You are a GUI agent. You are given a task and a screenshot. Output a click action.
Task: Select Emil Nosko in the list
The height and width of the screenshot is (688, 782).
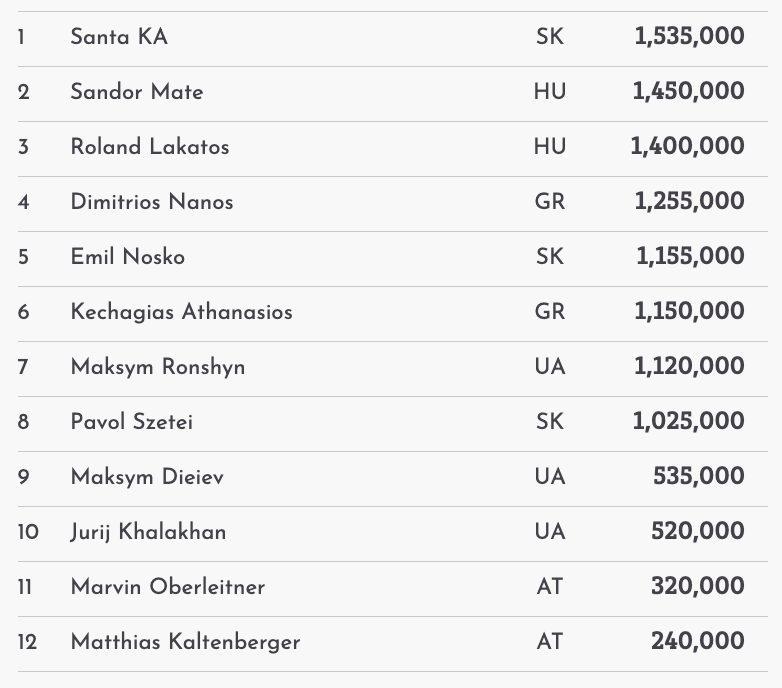127,257
